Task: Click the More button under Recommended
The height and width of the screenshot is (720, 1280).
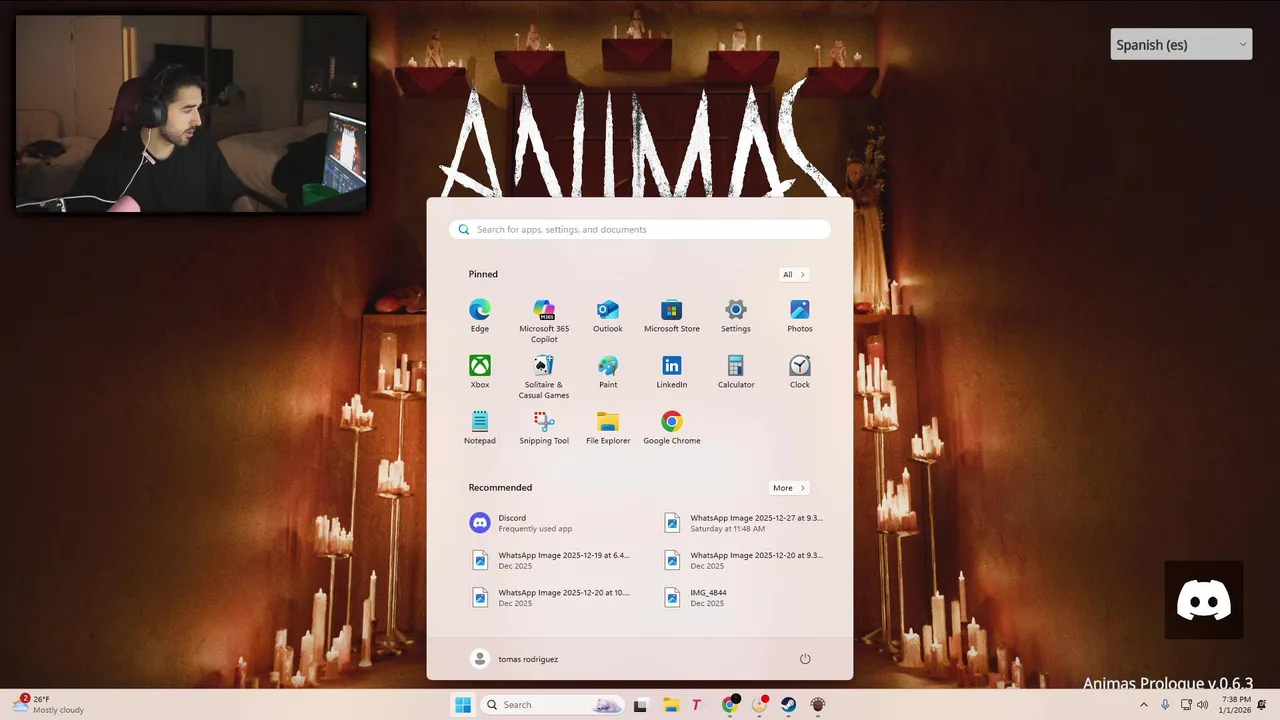Action: coord(789,488)
